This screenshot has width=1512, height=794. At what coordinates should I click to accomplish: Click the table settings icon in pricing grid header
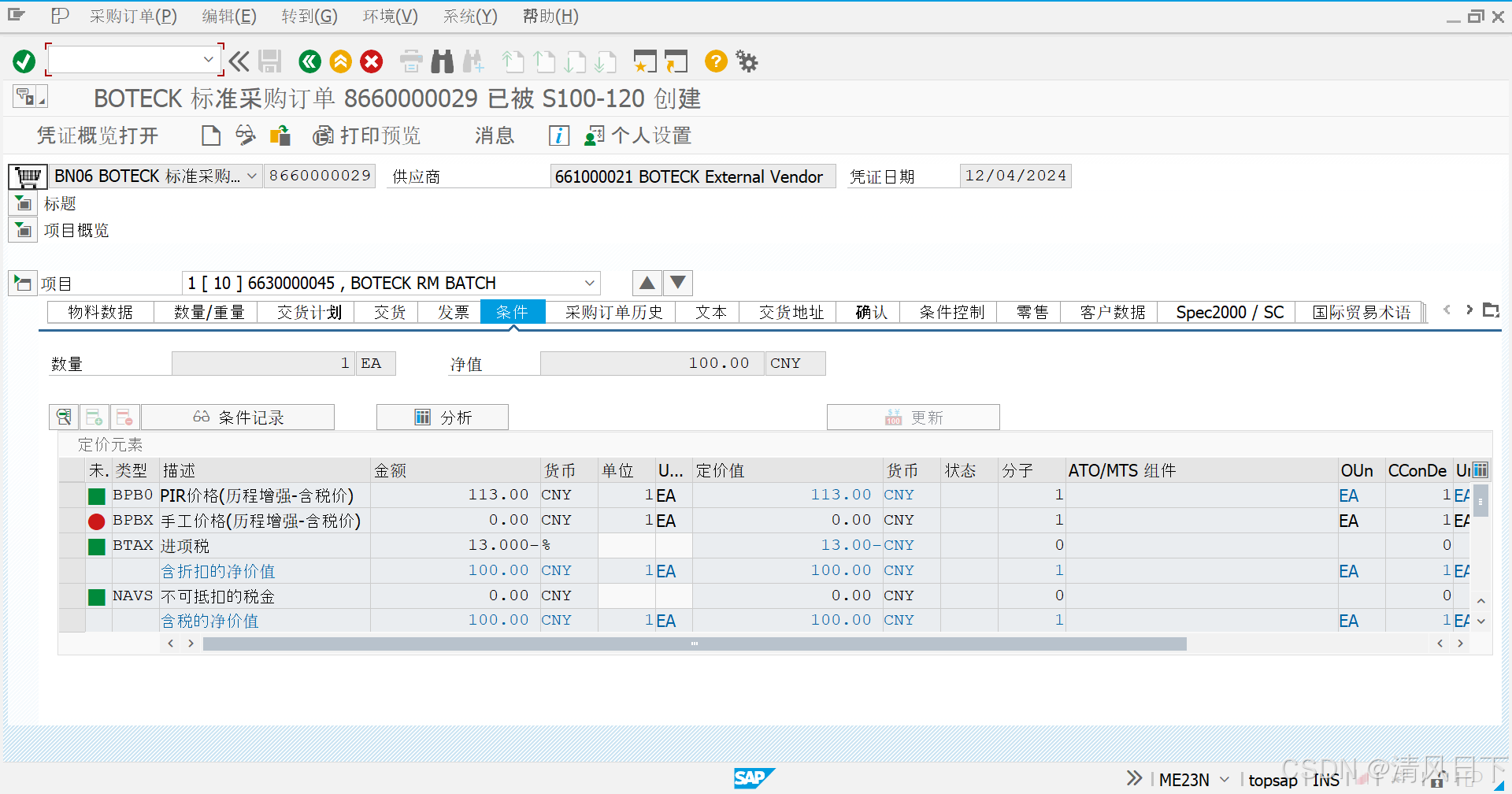1480,470
